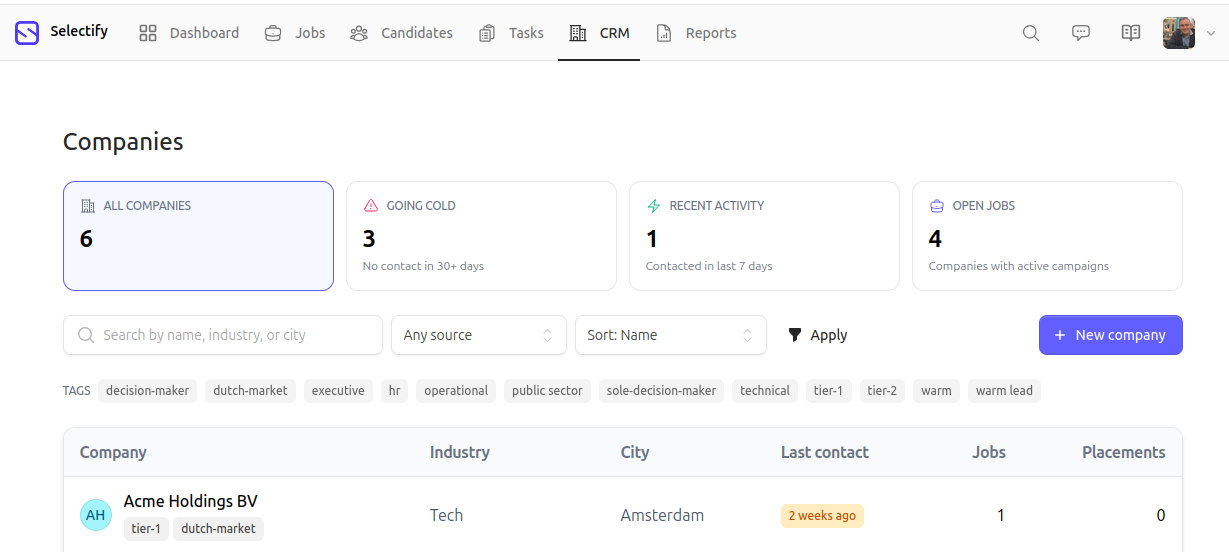1229x552 pixels.
Task: Toggle the technical tag filter
Action: pos(765,391)
